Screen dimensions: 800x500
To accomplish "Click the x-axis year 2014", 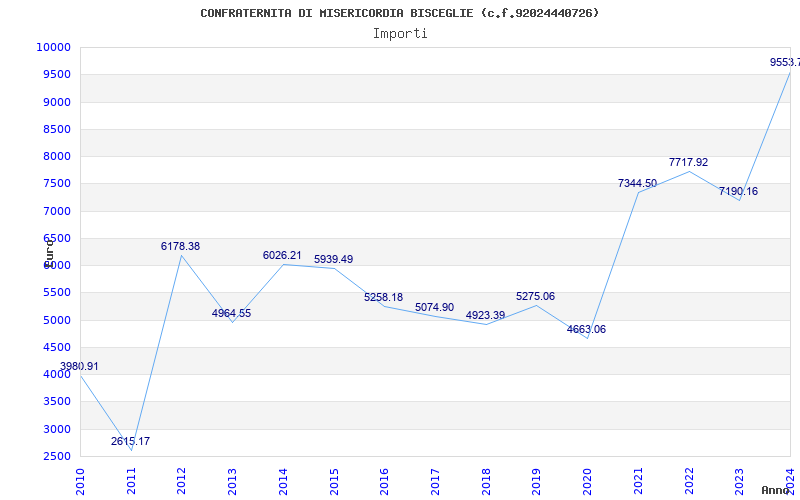I will (283, 482).
